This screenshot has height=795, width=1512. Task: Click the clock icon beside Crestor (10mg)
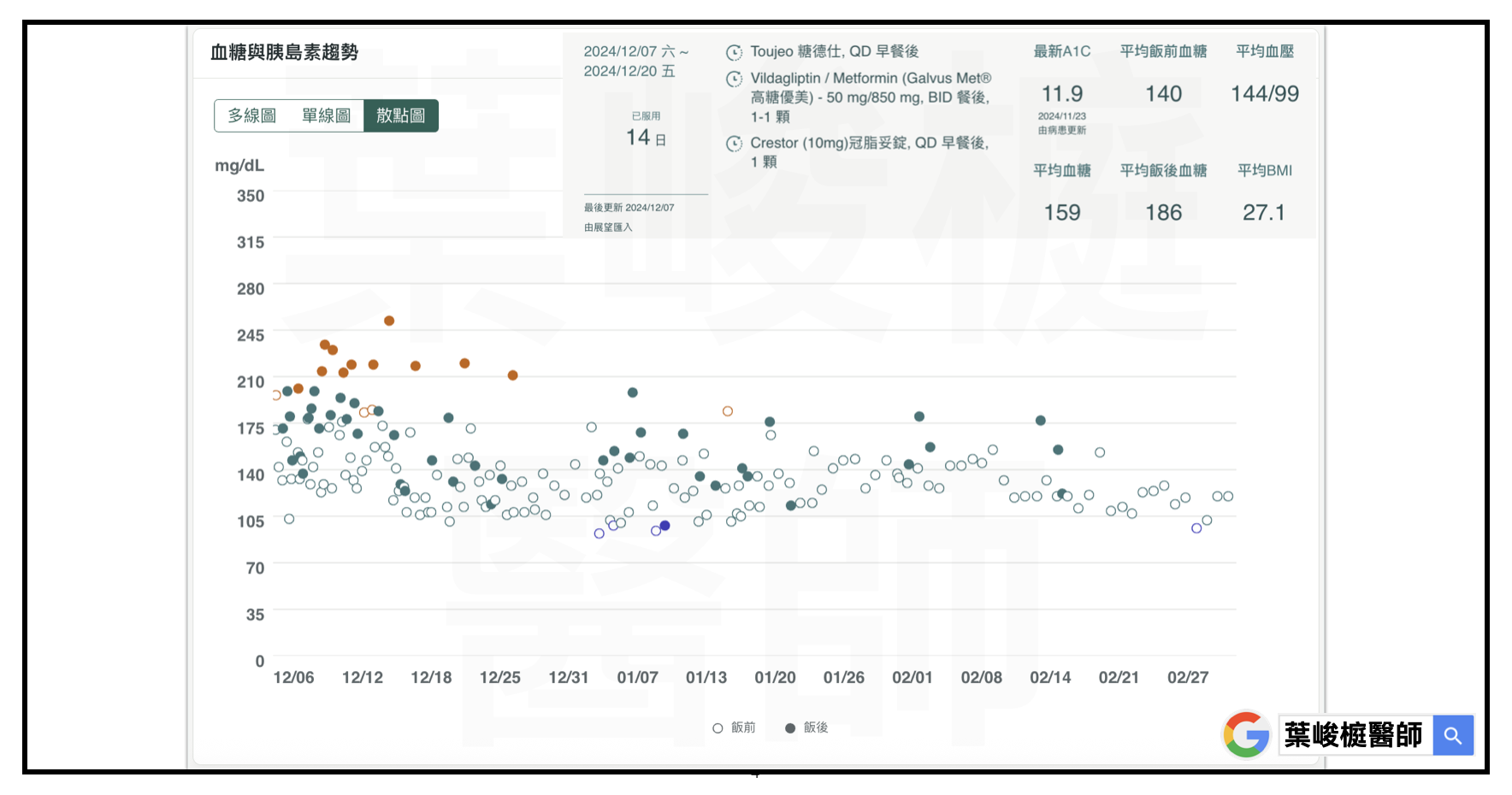[734, 144]
